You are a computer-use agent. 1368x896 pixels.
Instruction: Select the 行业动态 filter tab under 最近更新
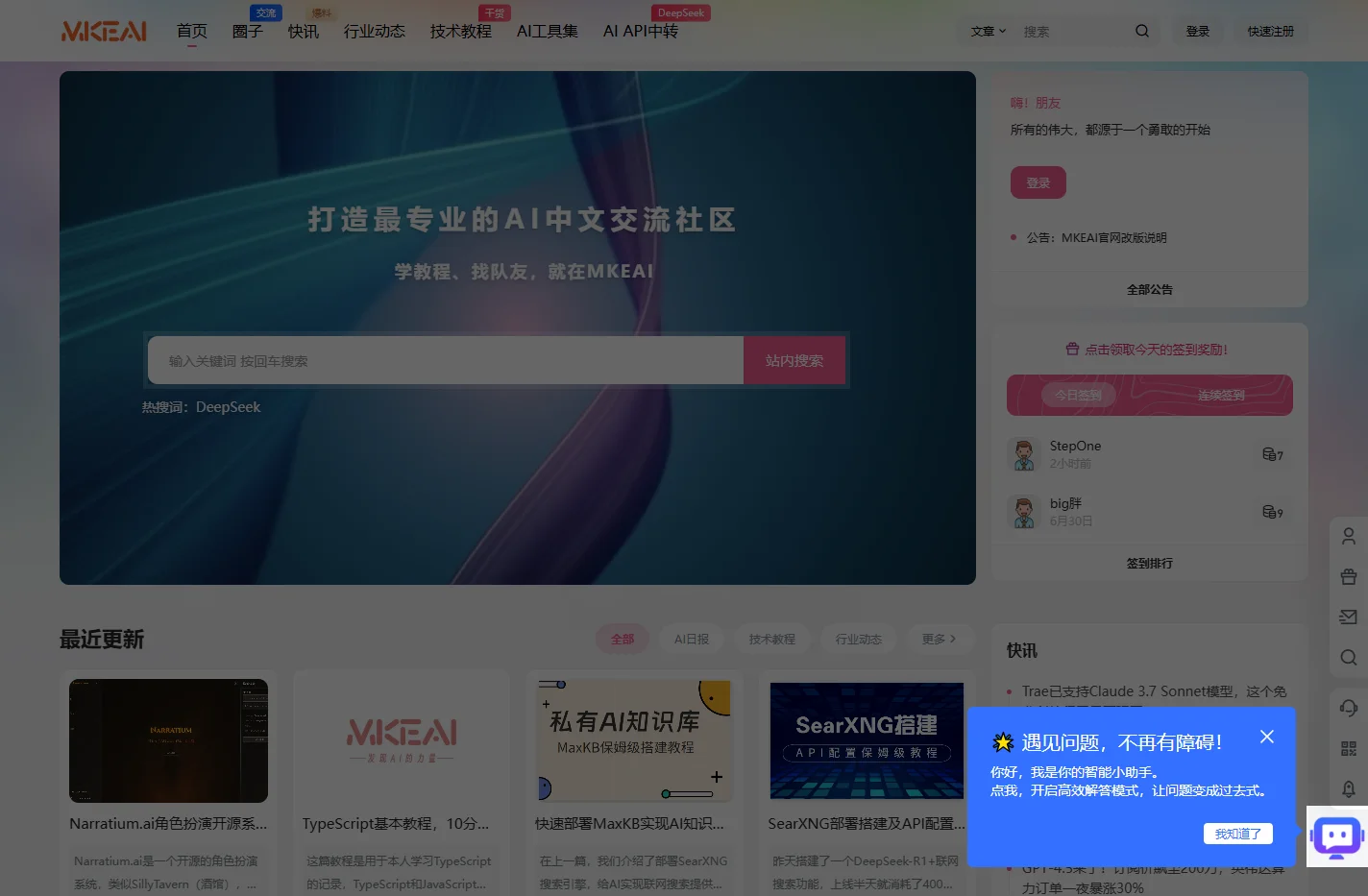859,639
